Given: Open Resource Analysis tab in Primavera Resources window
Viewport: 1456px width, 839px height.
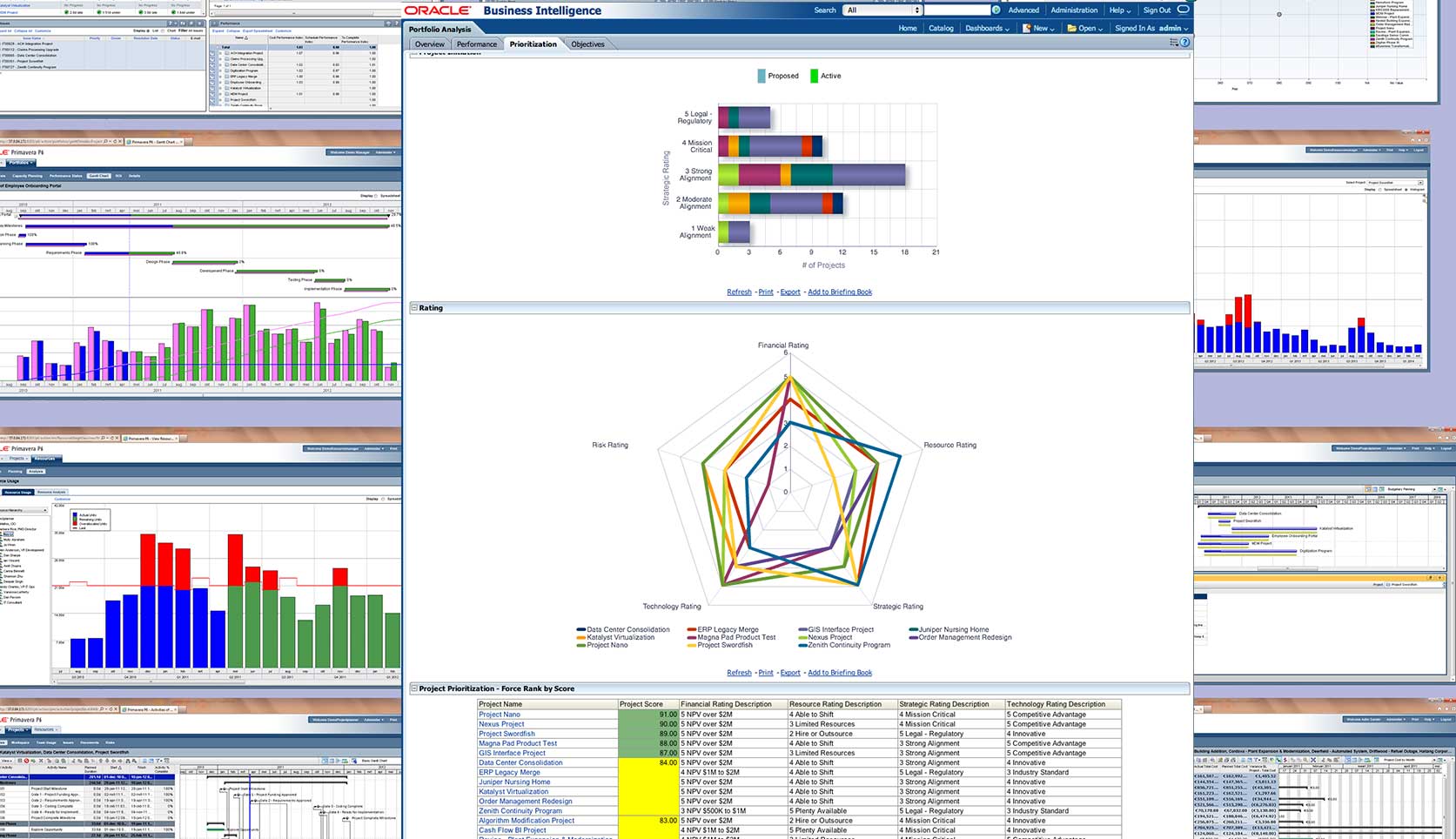Looking at the screenshot, I should tap(51, 493).
